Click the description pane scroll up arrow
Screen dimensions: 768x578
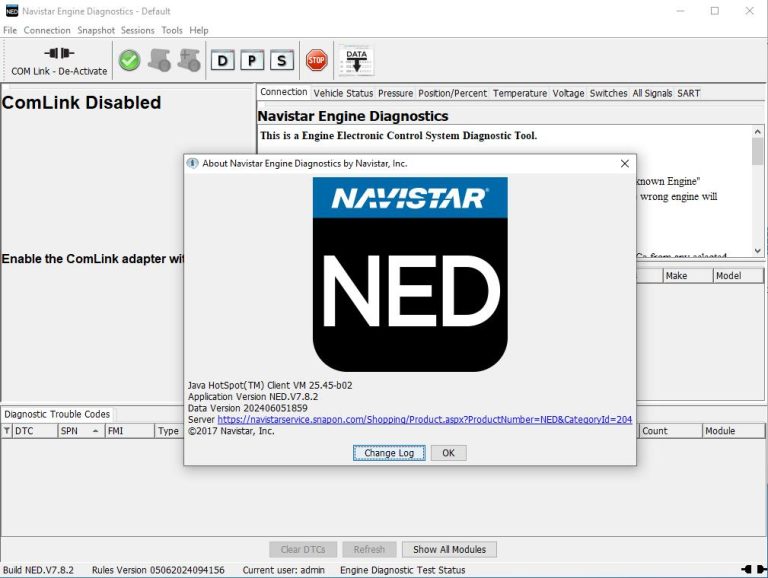757,132
